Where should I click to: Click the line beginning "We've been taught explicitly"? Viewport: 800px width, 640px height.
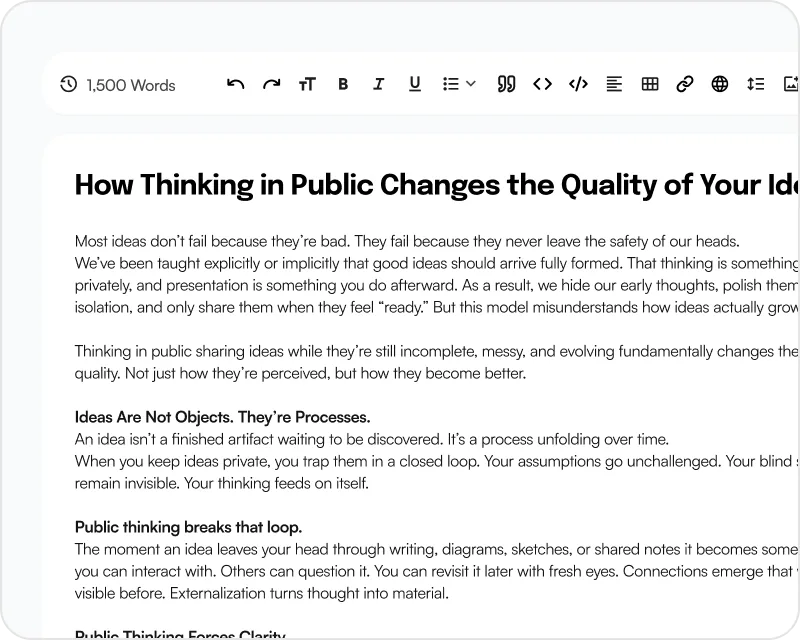point(437,263)
